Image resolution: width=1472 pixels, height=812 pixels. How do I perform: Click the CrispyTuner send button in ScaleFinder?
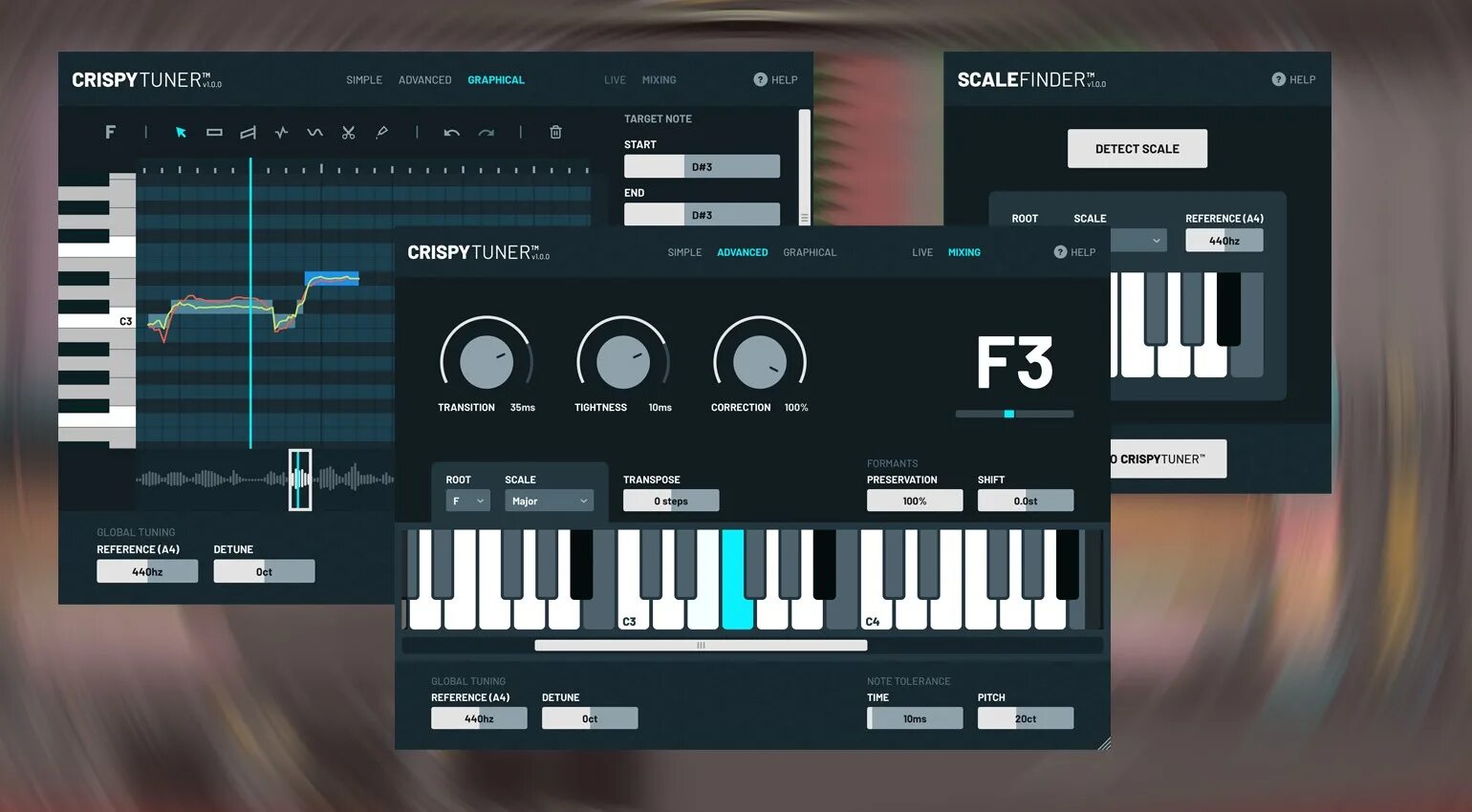(1168, 459)
